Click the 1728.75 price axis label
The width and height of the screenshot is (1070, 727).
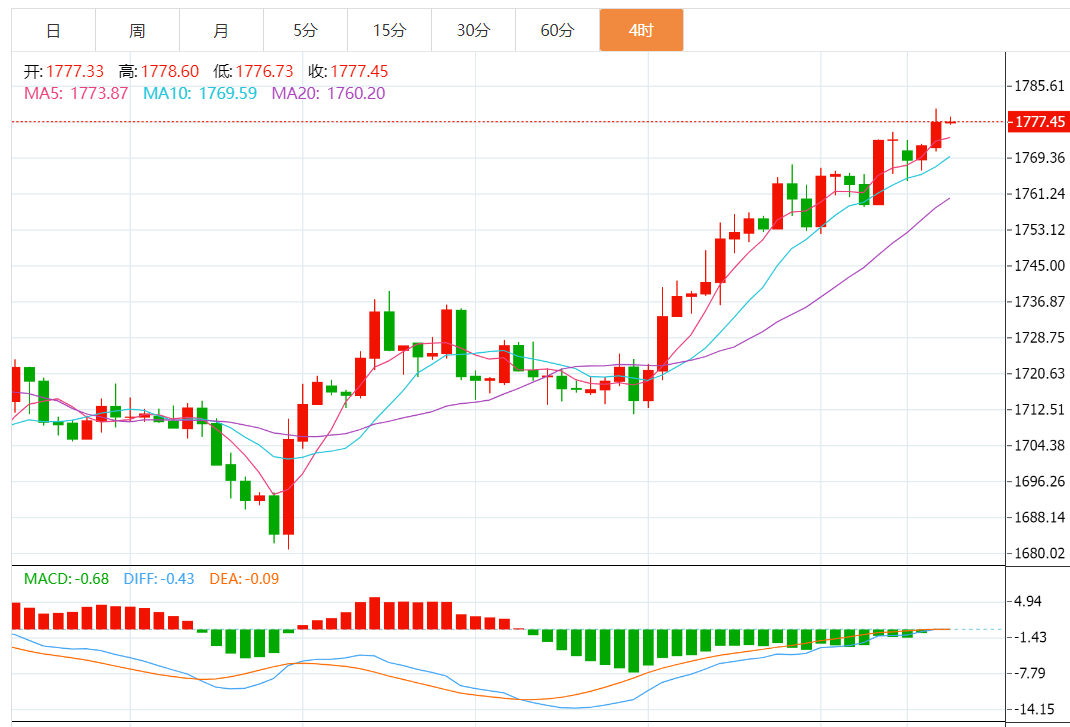pyautogui.click(x=1039, y=337)
